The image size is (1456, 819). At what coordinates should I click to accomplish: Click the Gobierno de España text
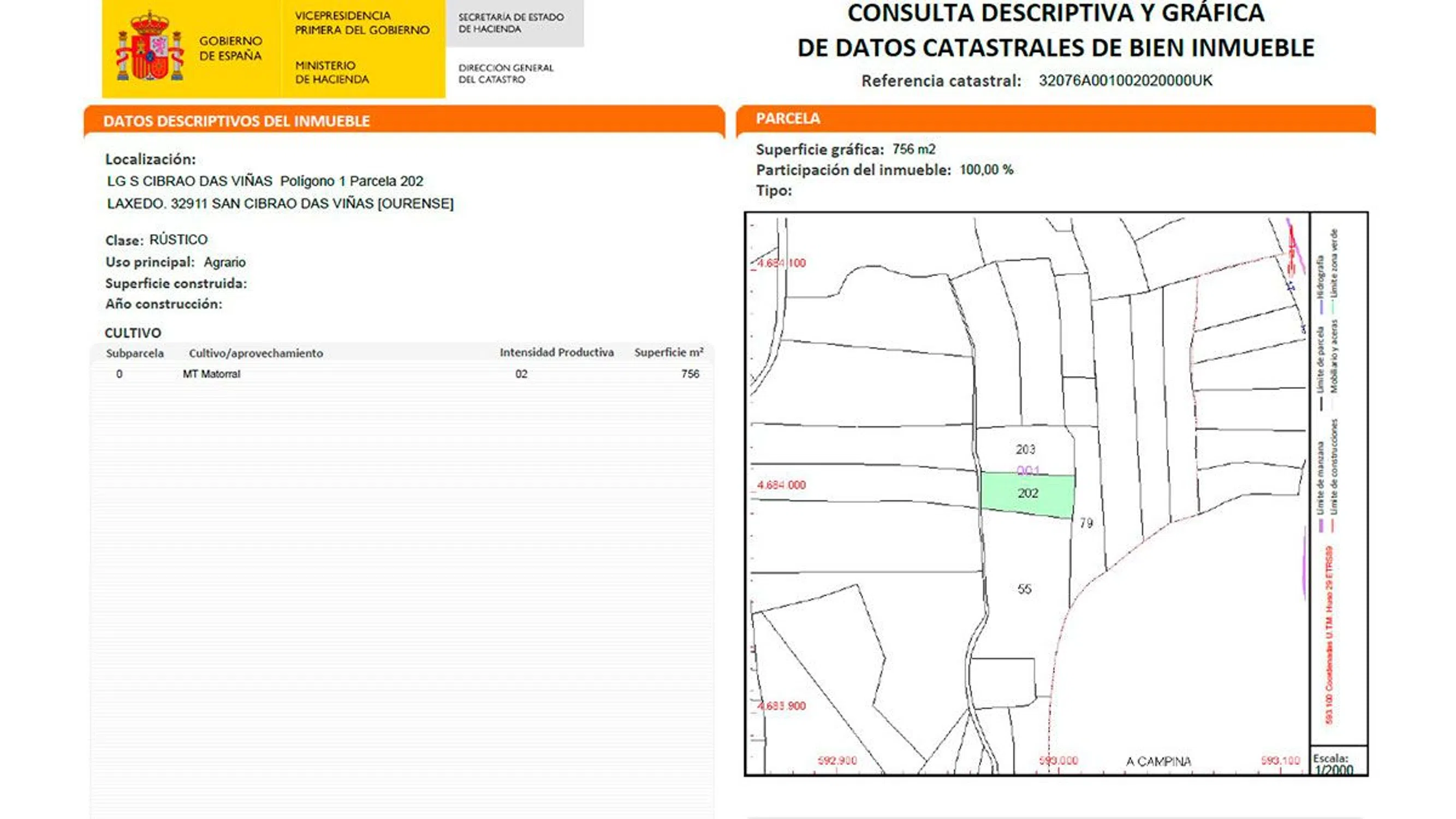pyautogui.click(x=230, y=48)
